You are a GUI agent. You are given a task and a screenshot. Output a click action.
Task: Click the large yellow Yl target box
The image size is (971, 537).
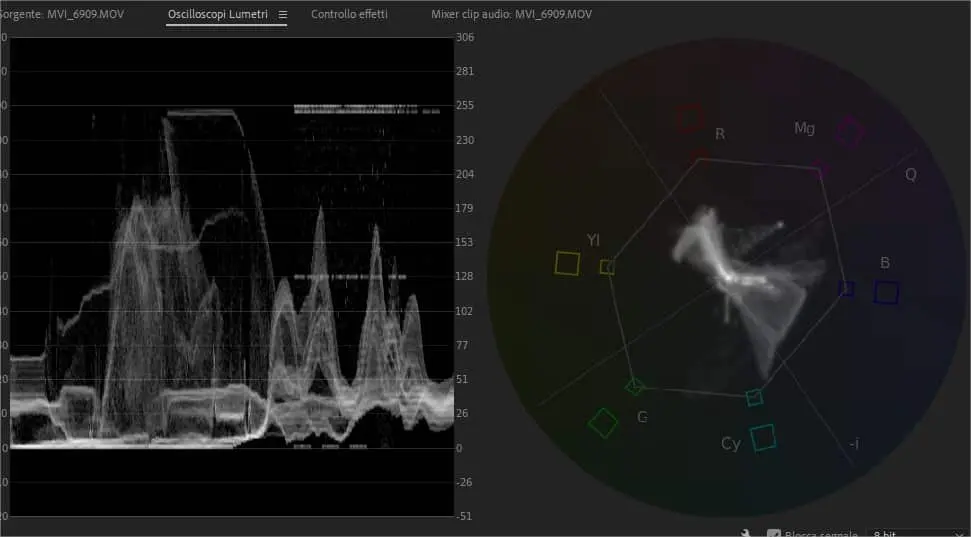tap(567, 263)
